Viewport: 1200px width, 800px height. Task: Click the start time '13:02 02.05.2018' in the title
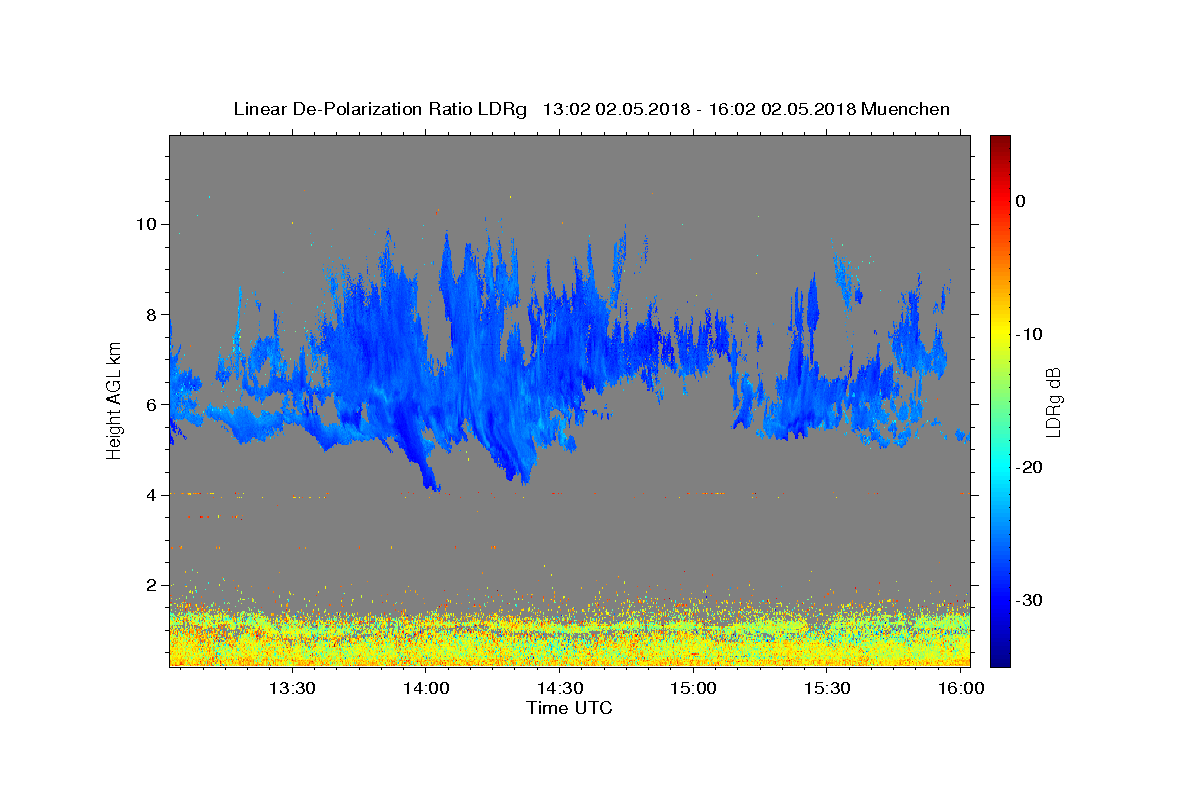pyautogui.click(x=616, y=109)
